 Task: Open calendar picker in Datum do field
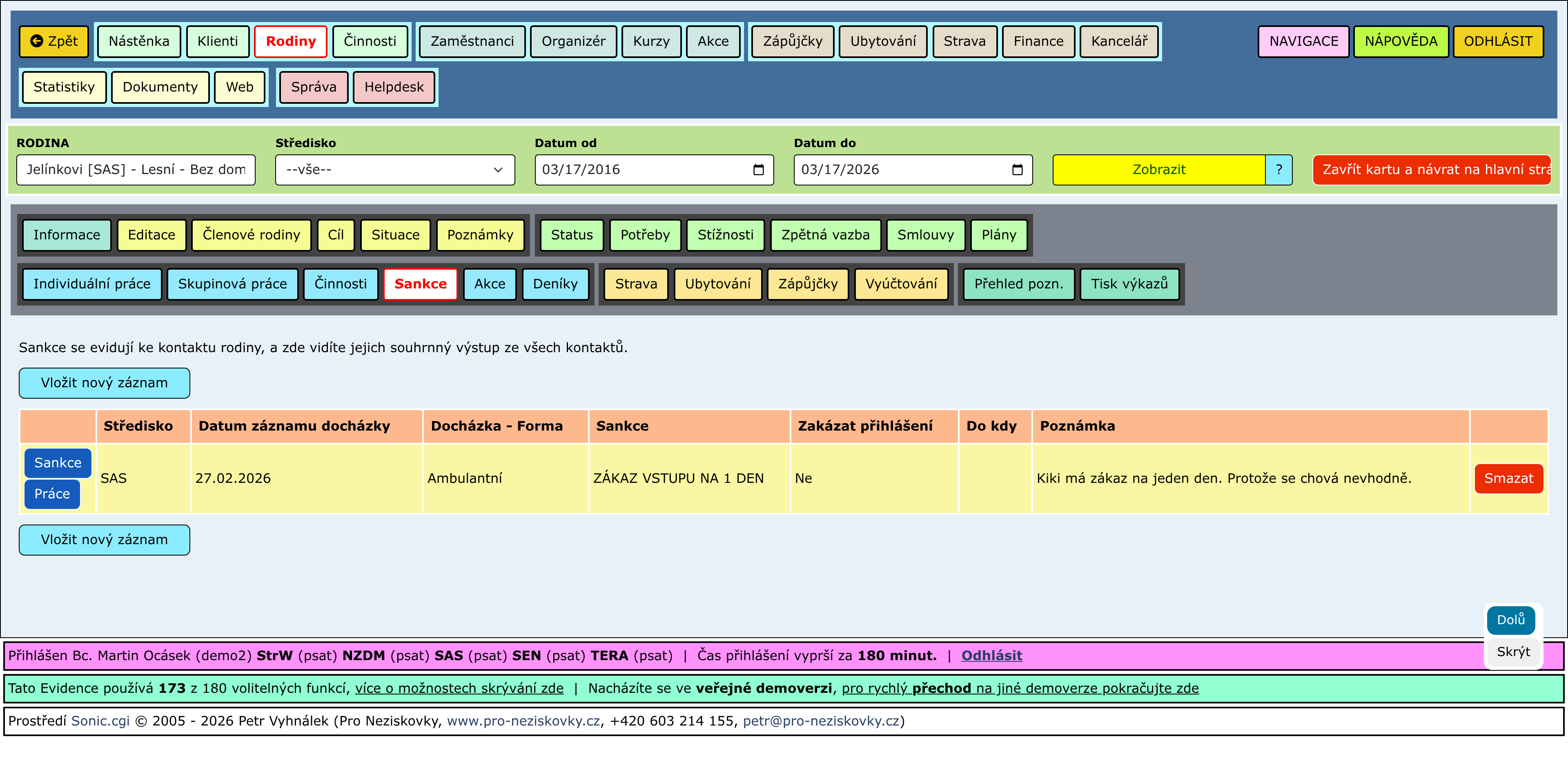[1016, 170]
